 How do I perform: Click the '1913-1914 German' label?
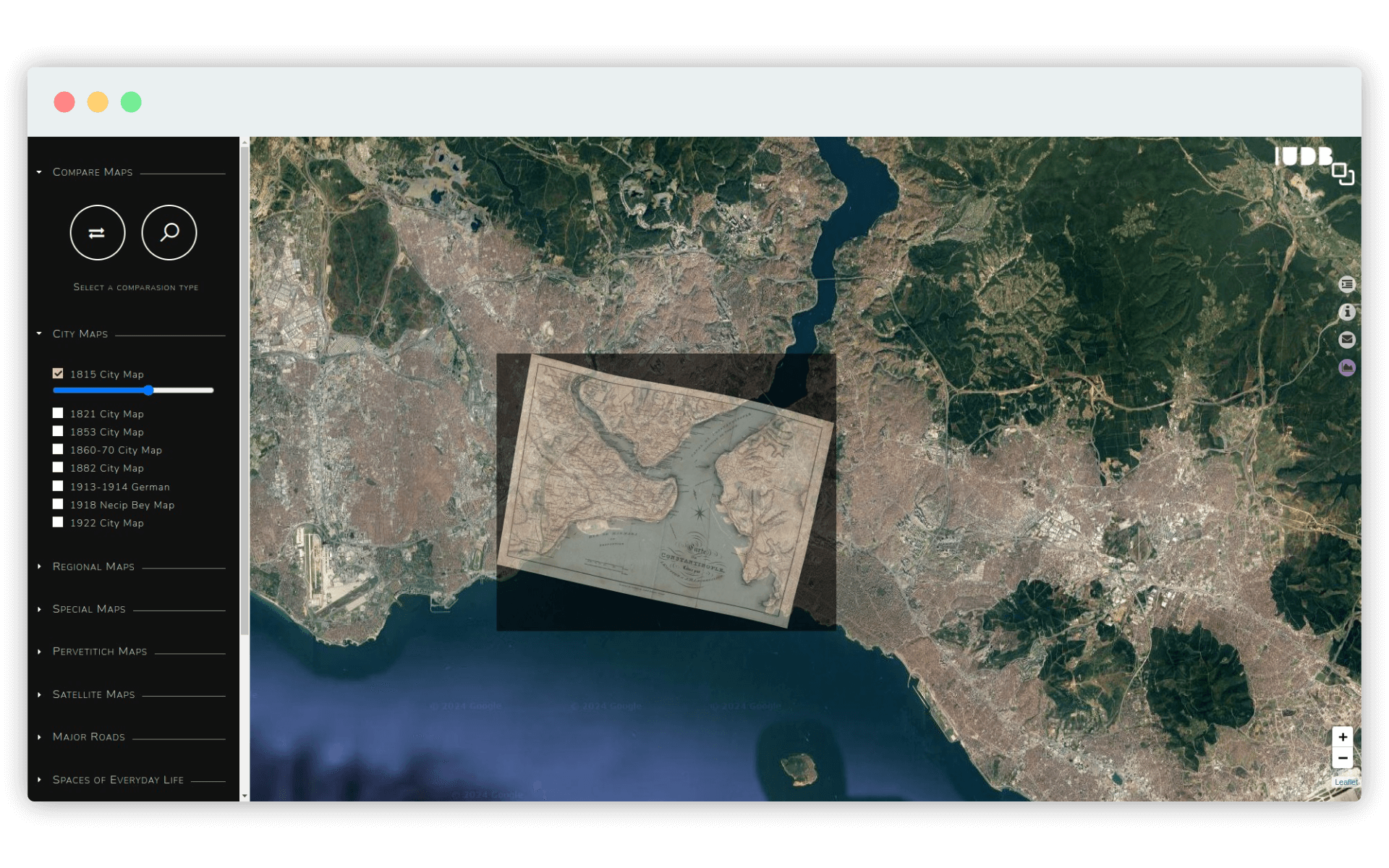click(120, 487)
